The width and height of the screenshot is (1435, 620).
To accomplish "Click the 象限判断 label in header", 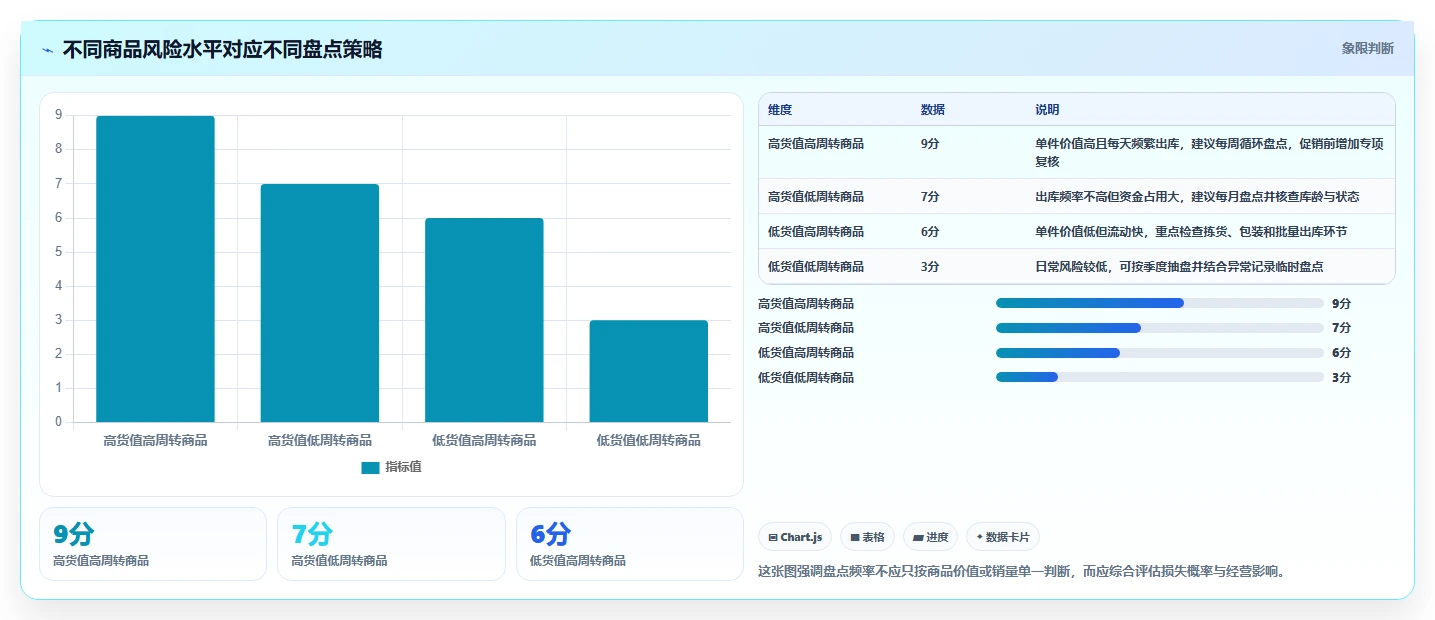I will 1367,48.
